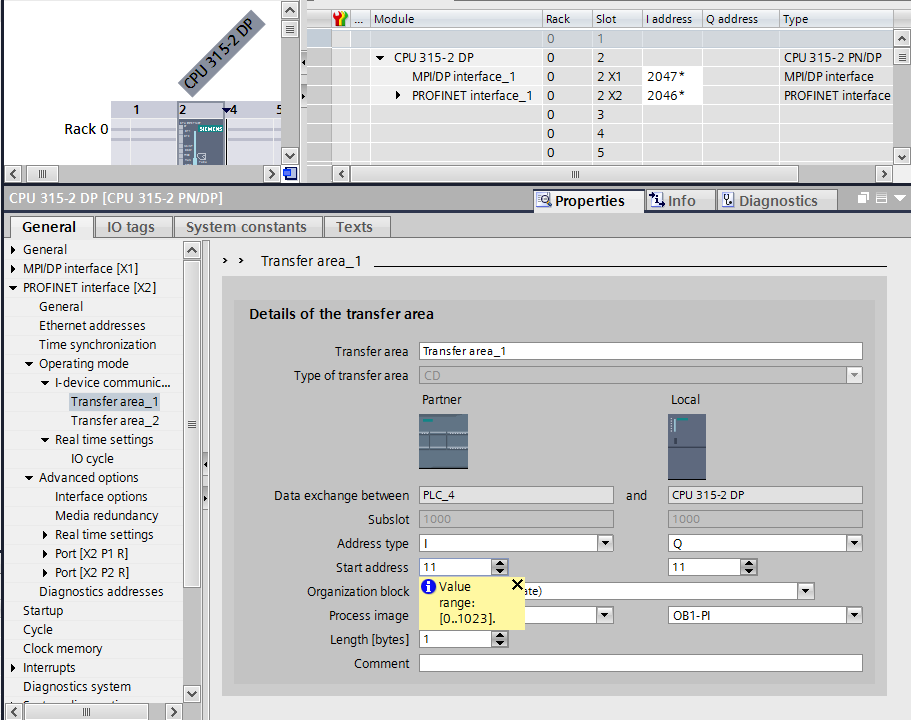Click the Transfer area name field
The height and width of the screenshot is (720, 911).
point(640,351)
